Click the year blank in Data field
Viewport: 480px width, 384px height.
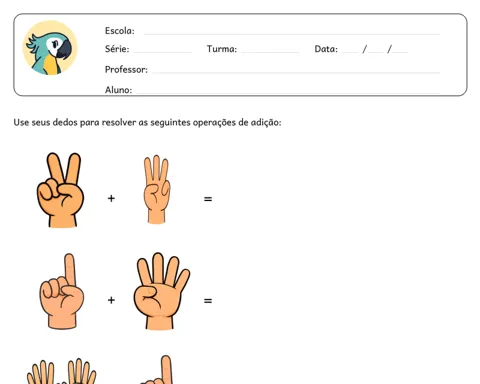(x=400, y=52)
